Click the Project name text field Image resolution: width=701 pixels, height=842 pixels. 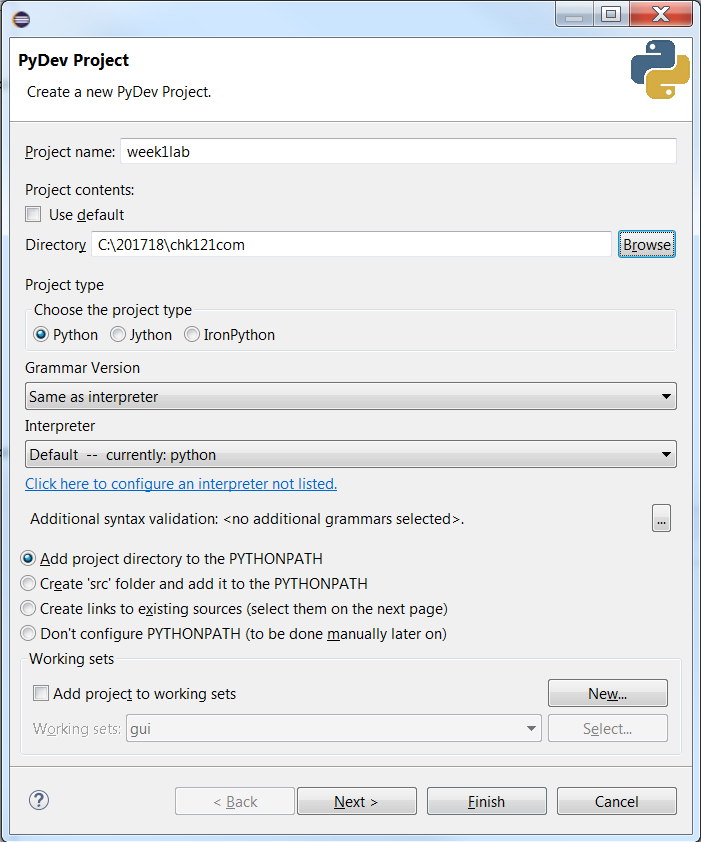(x=398, y=152)
